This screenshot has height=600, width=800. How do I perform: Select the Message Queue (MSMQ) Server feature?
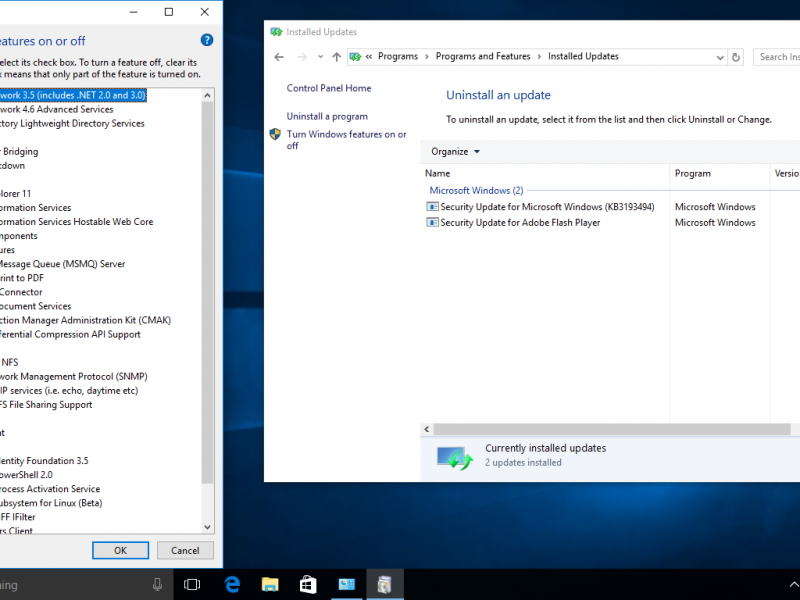point(63,264)
